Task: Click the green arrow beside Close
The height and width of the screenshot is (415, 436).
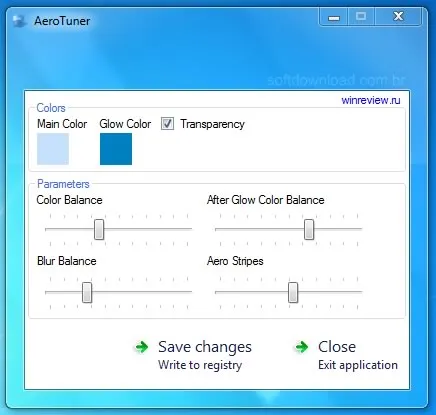Action: point(302,347)
